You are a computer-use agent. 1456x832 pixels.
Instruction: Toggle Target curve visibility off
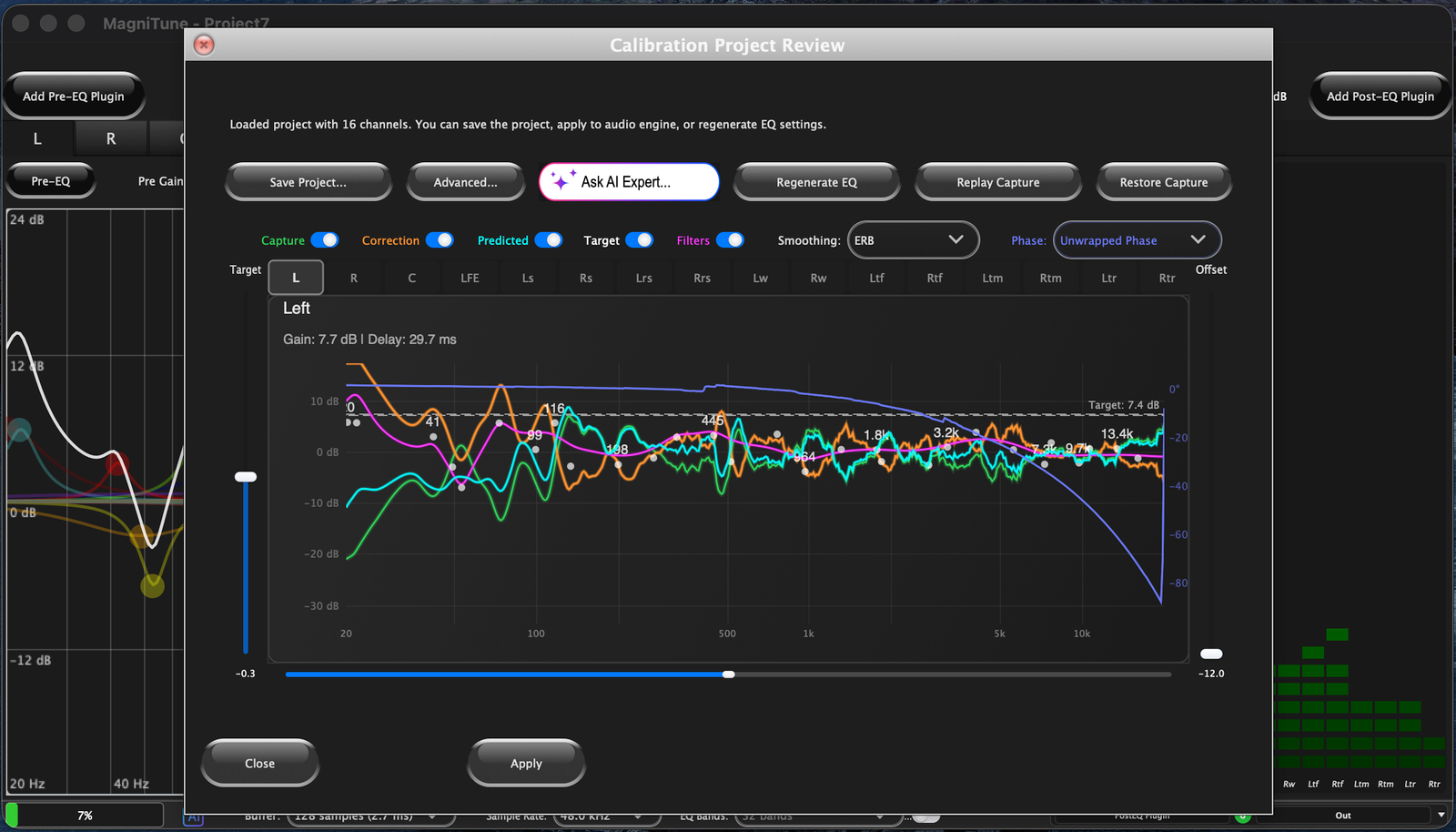coord(641,239)
